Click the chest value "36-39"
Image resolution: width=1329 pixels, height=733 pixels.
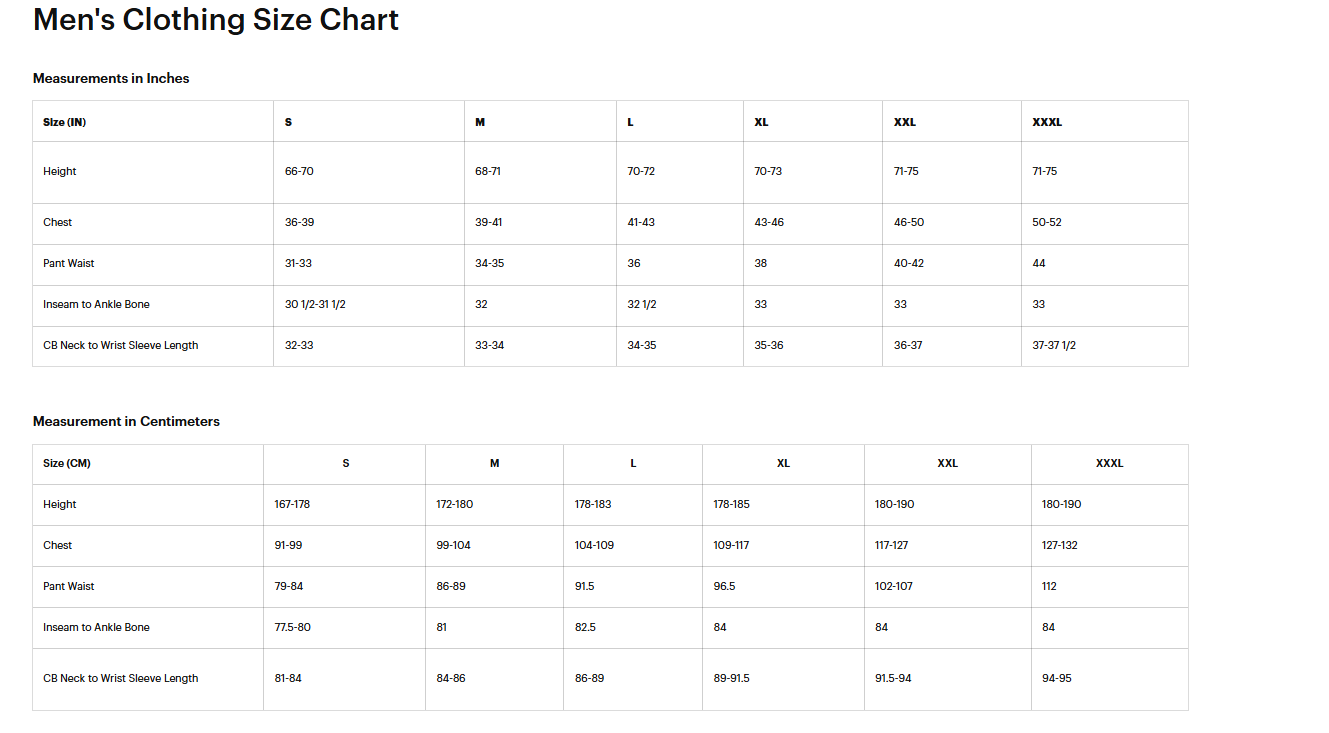tap(299, 222)
